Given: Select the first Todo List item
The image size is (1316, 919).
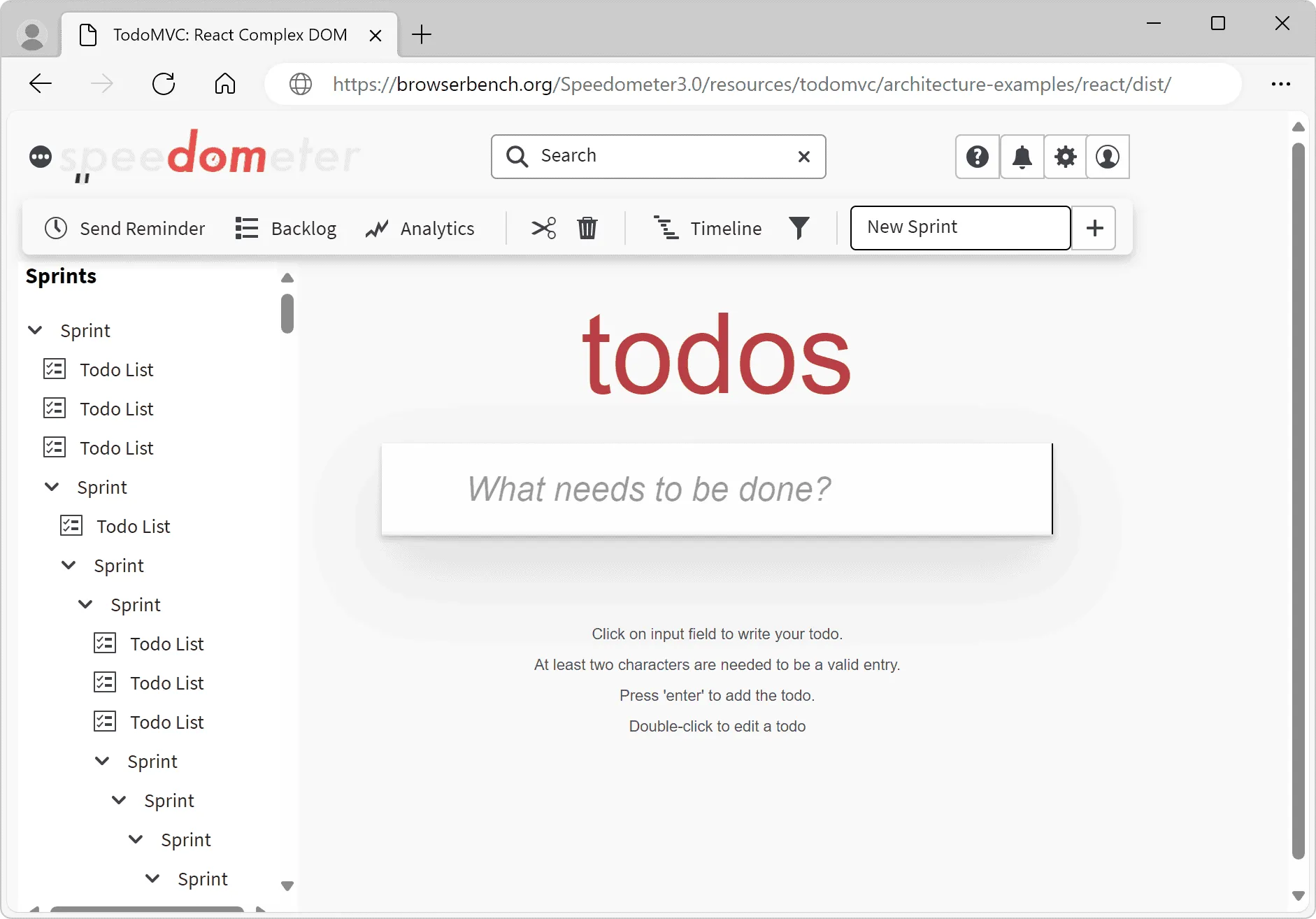Looking at the screenshot, I should click(116, 369).
